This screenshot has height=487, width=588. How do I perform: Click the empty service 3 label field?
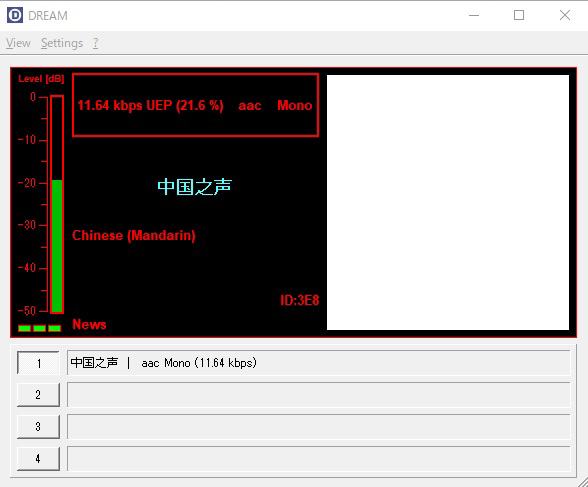319,427
